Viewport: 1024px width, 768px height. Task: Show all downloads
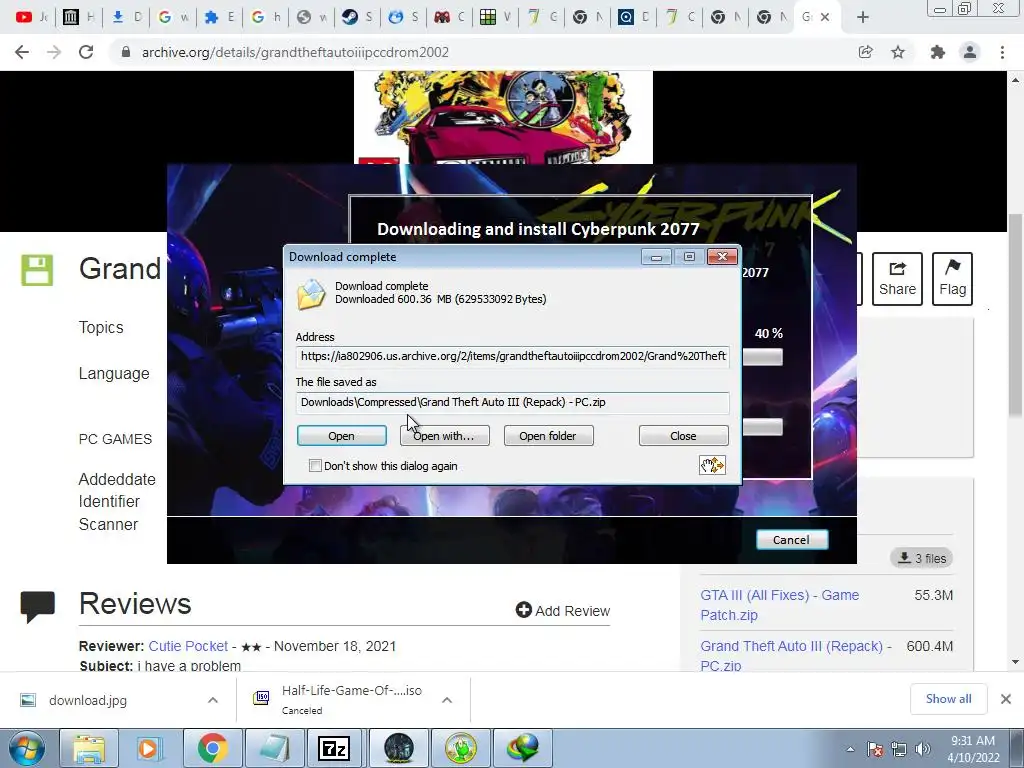948,699
